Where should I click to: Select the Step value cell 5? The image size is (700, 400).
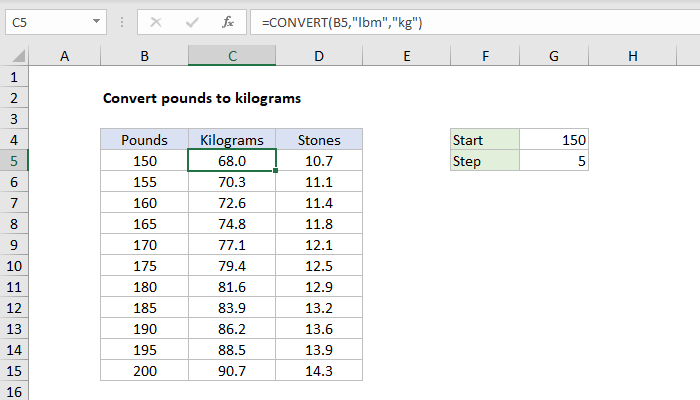(x=553, y=160)
